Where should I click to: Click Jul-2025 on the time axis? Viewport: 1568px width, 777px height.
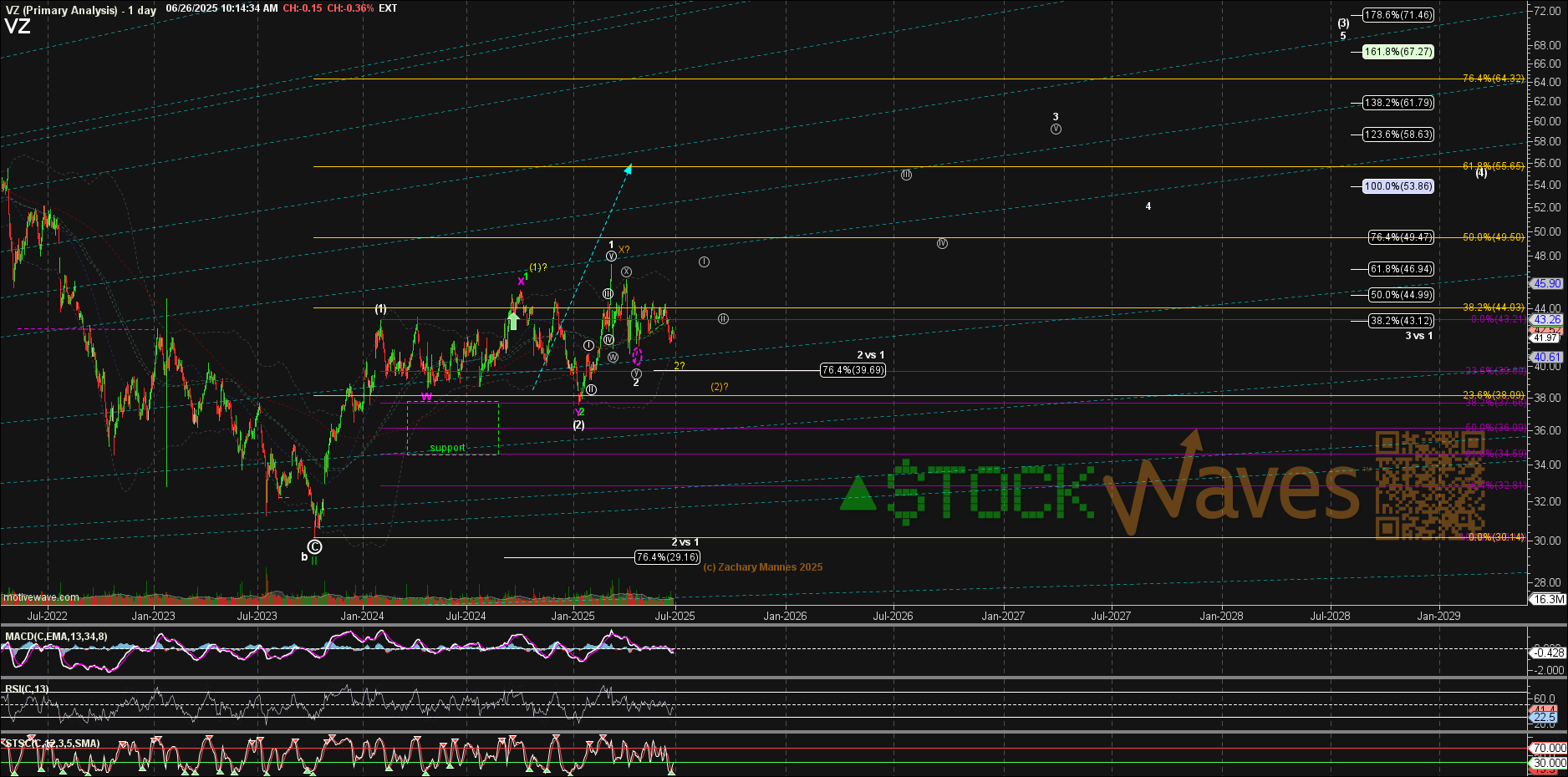pyautogui.click(x=675, y=617)
